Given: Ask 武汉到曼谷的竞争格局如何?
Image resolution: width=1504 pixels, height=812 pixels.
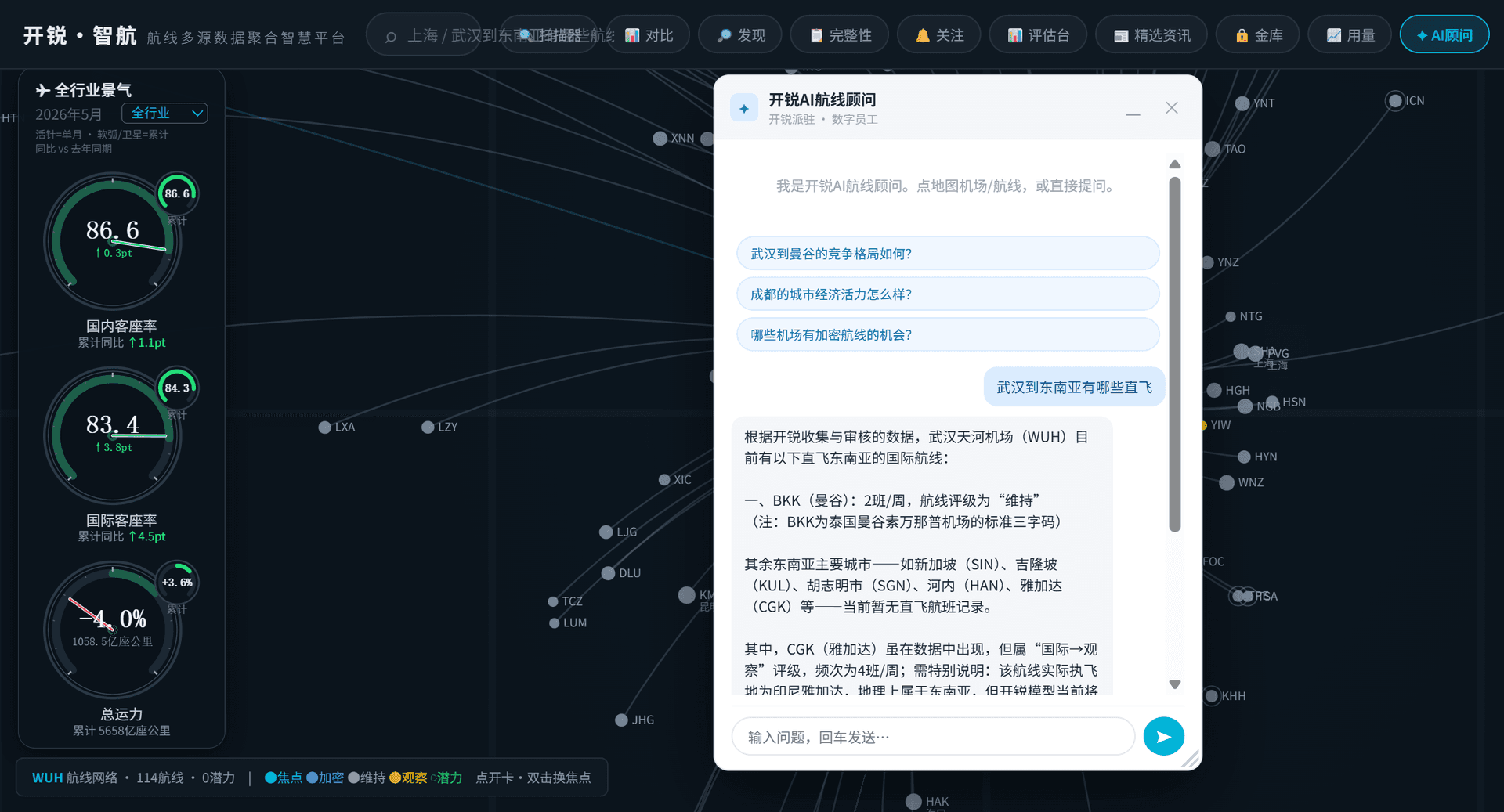Looking at the screenshot, I should point(947,254).
